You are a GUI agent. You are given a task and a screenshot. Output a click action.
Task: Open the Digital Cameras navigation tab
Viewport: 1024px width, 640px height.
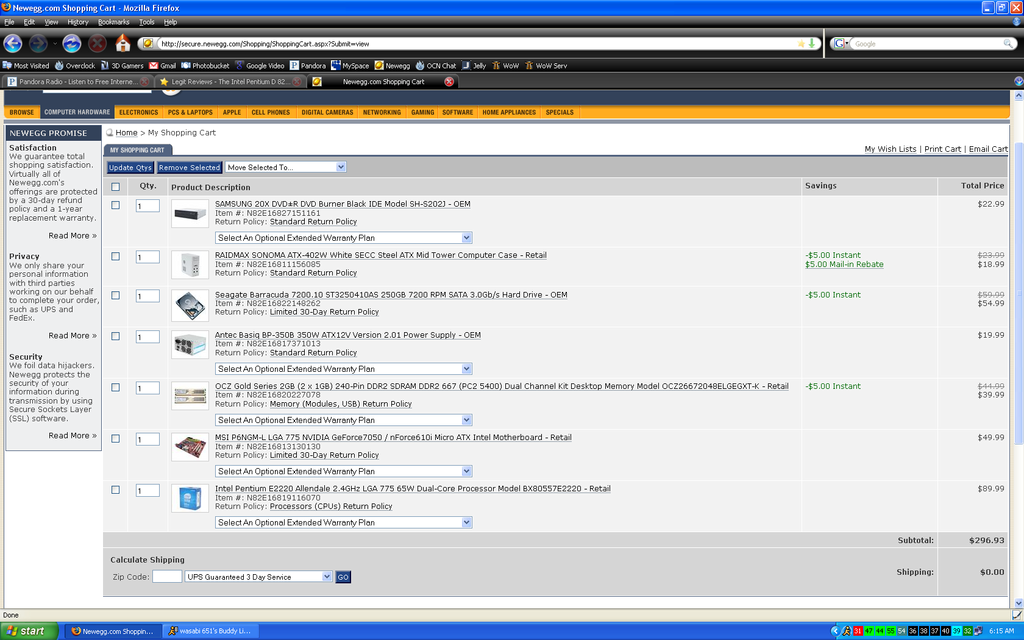(327, 112)
